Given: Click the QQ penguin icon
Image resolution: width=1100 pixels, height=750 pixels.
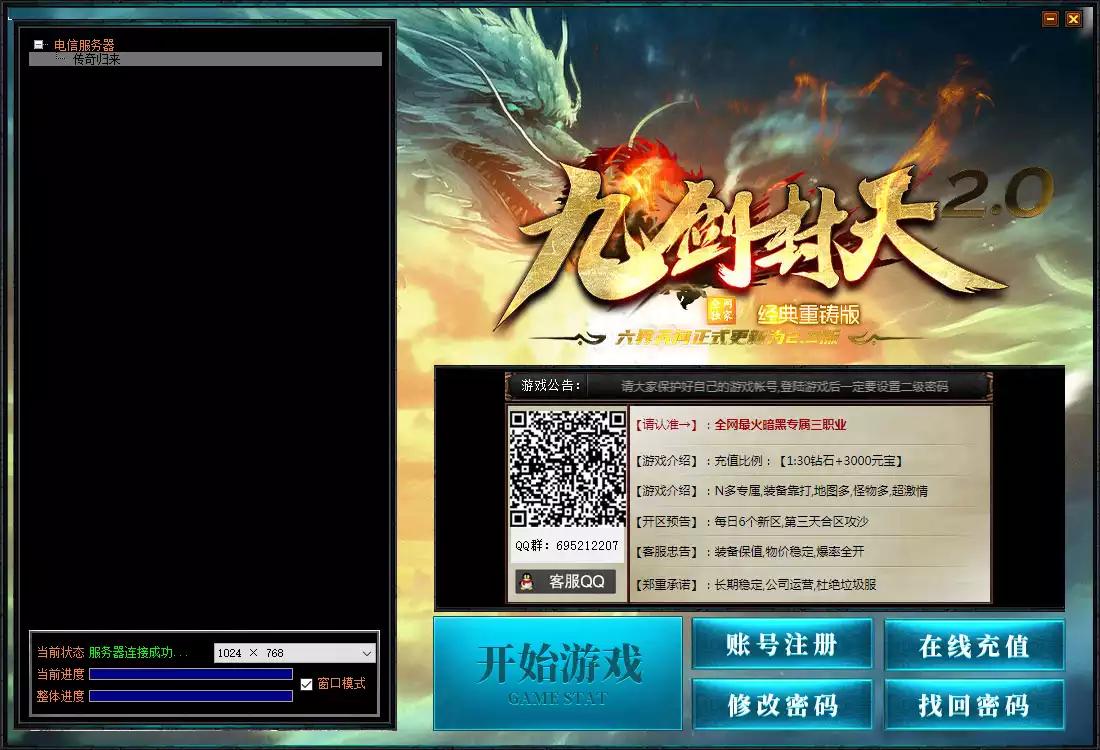Looking at the screenshot, I should [527, 582].
